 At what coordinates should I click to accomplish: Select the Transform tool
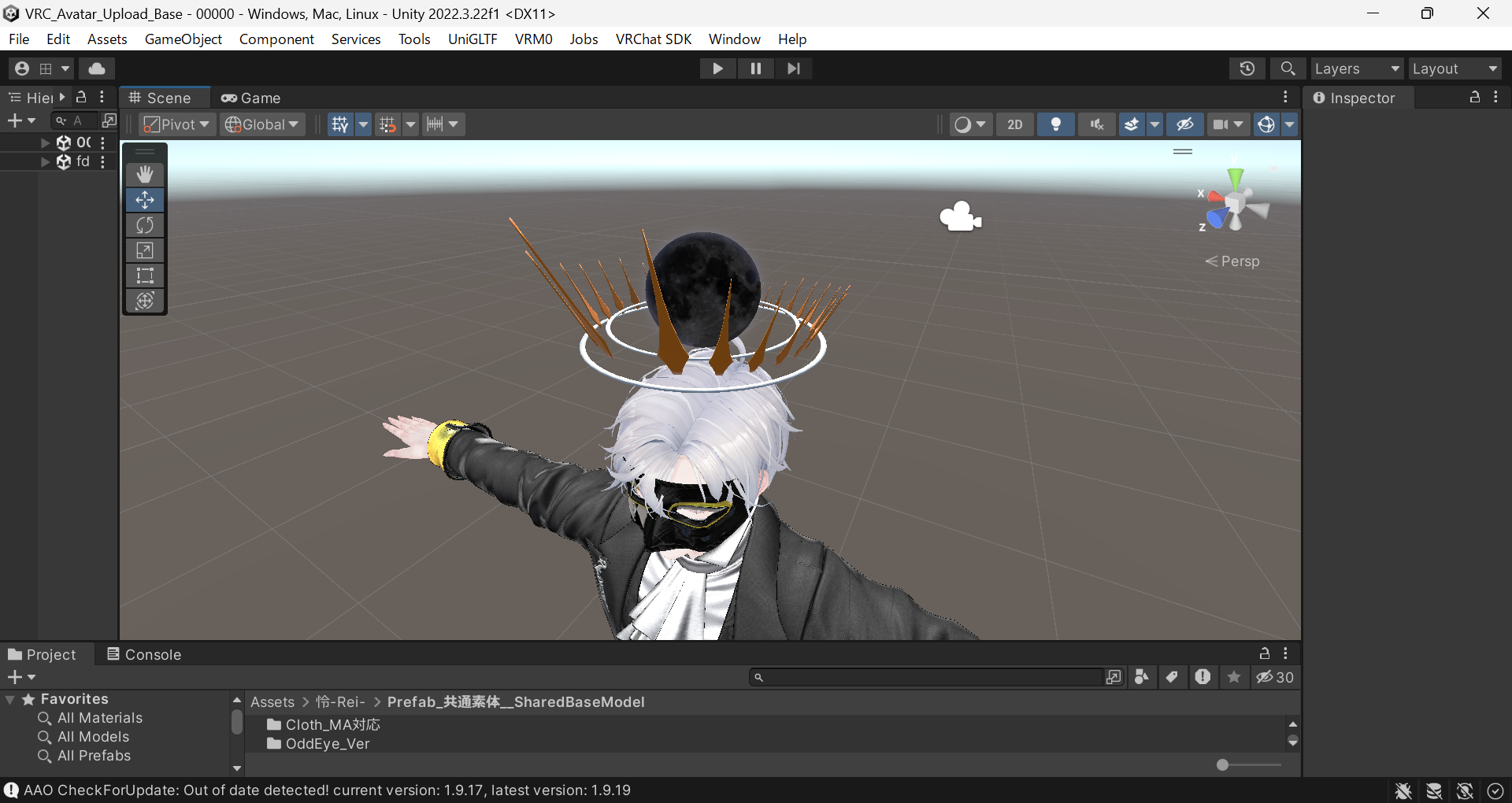[145, 301]
